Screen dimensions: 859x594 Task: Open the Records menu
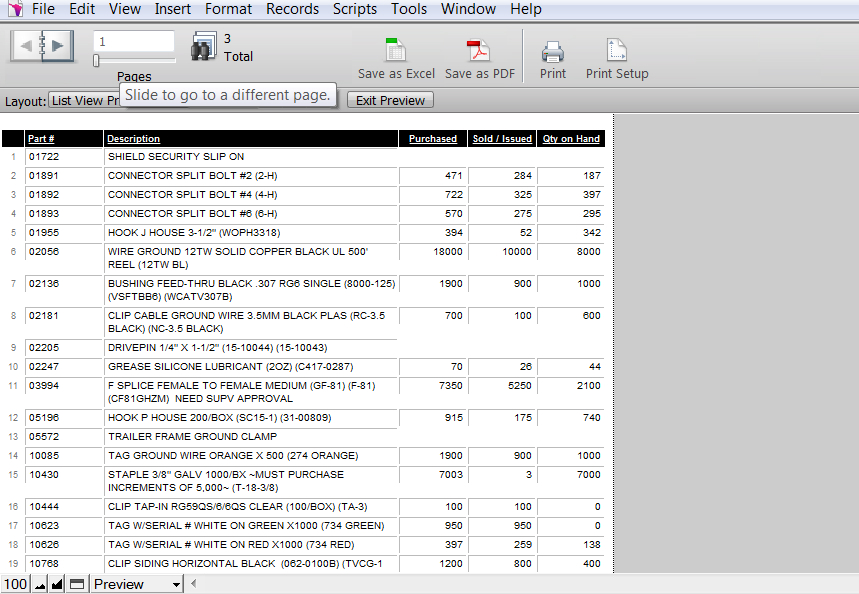[x=292, y=9]
